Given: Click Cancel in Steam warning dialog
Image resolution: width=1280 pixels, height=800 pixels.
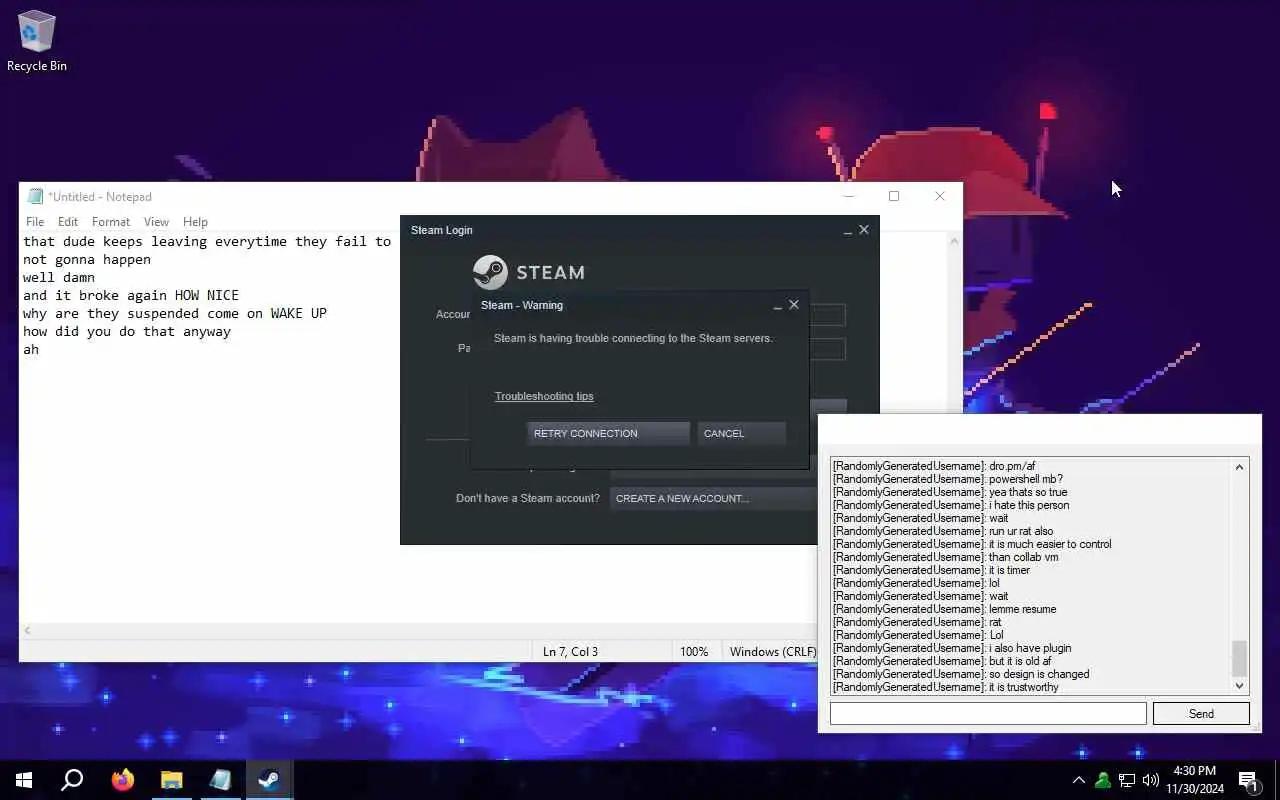Looking at the screenshot, I should point(741,433).
